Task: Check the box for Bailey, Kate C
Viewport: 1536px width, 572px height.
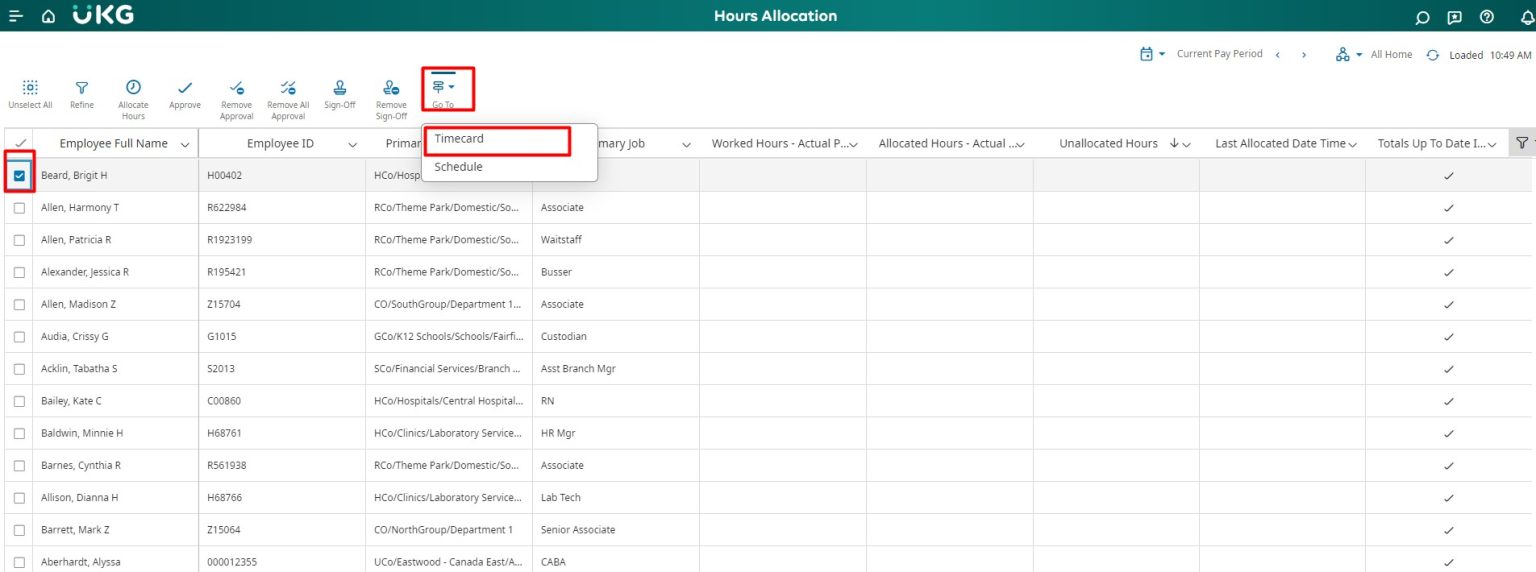Action: coord(20,401)
